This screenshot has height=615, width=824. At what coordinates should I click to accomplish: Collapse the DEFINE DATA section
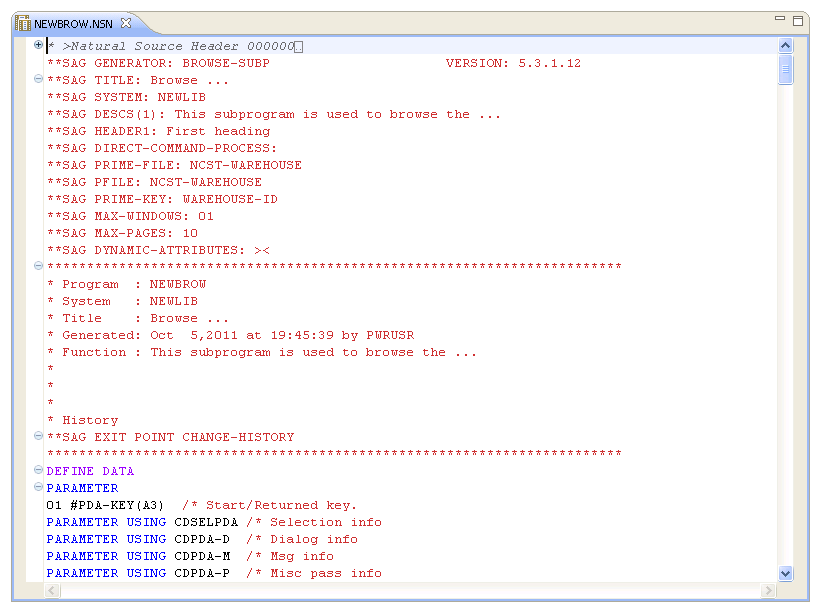pyautogui.click(x=38, y=470)
